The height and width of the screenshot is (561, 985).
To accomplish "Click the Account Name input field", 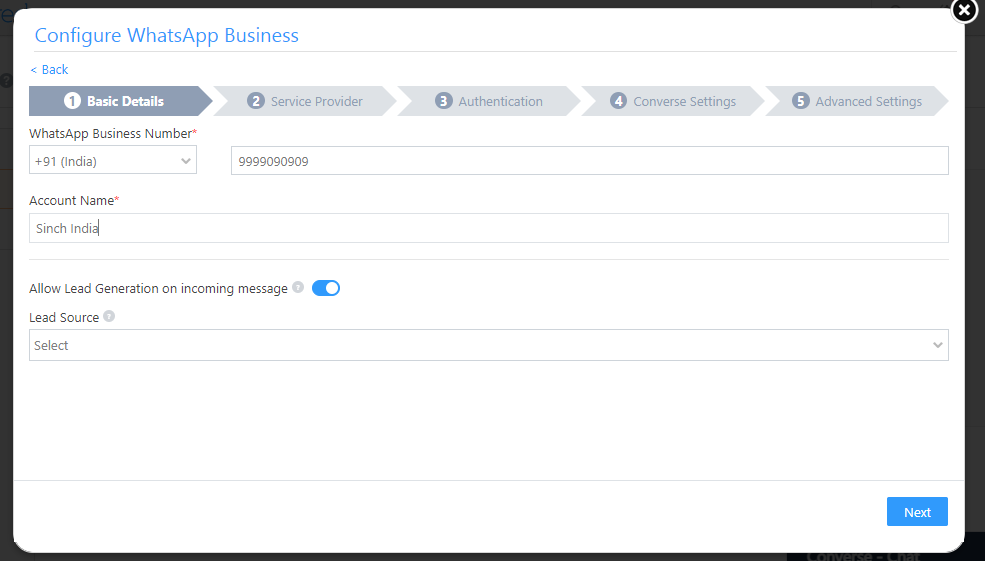I will 489,228.
